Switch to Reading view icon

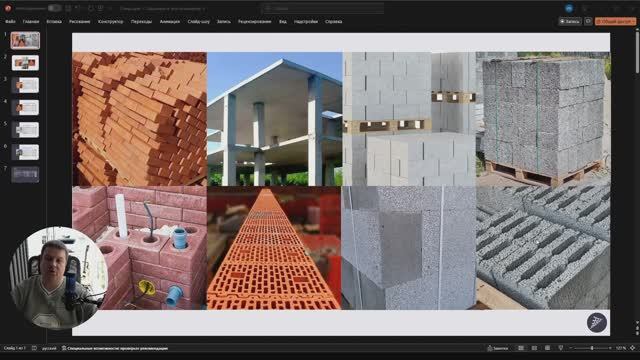547,348
